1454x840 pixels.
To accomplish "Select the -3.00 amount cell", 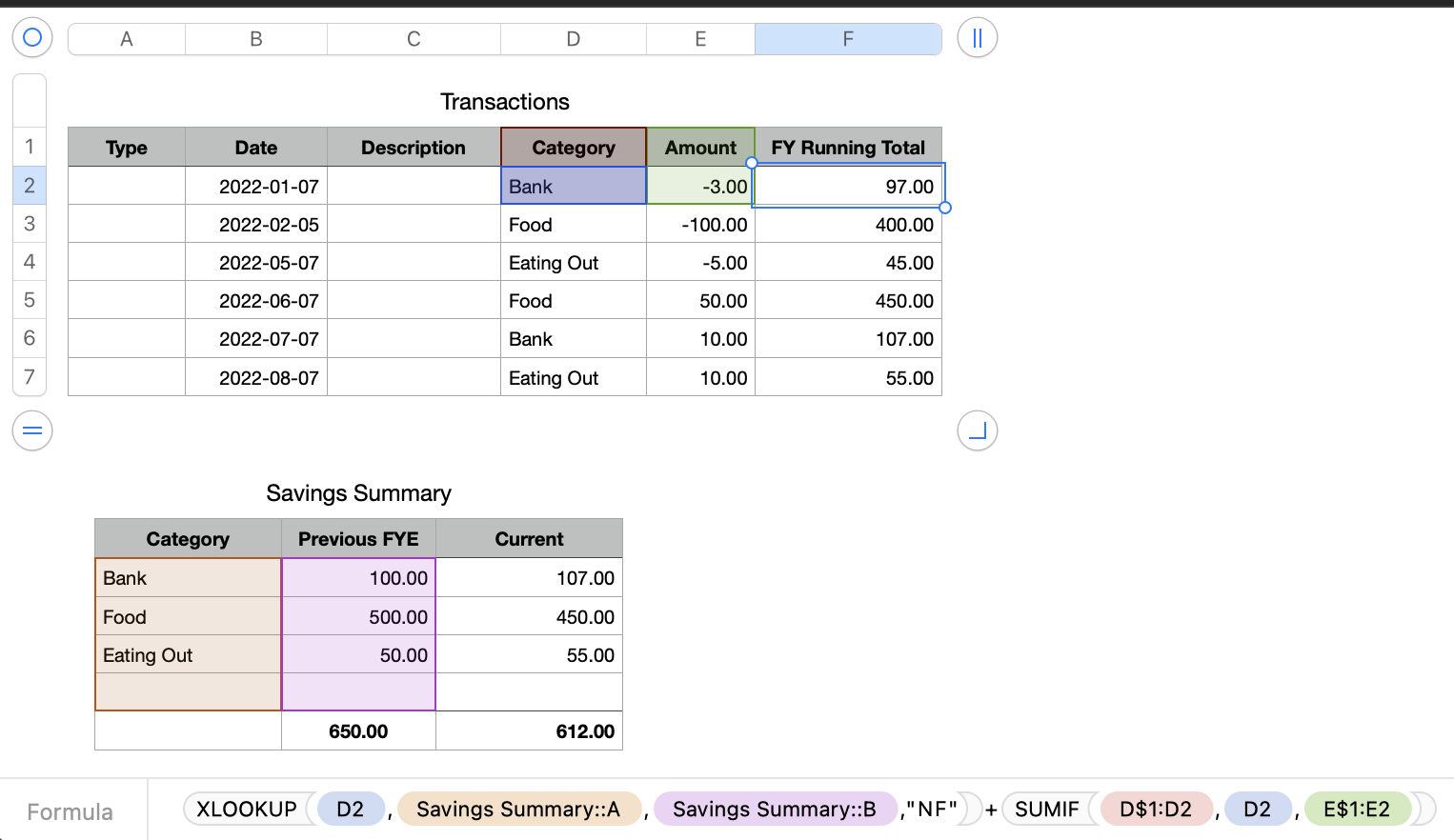I will pyautogui.click(x=700, y=186).
